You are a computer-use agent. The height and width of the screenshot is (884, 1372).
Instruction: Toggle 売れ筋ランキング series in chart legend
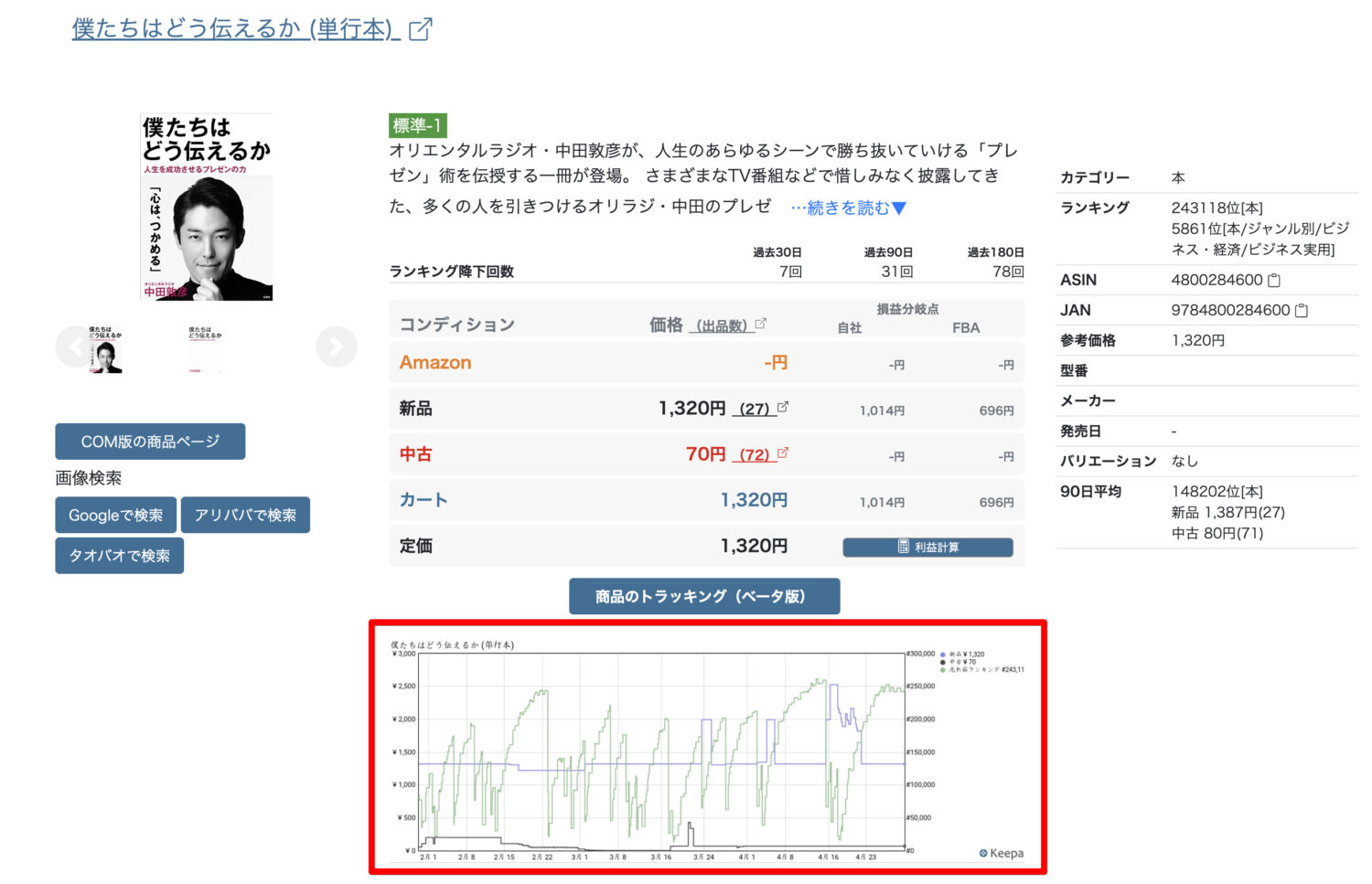pos(982,670)
